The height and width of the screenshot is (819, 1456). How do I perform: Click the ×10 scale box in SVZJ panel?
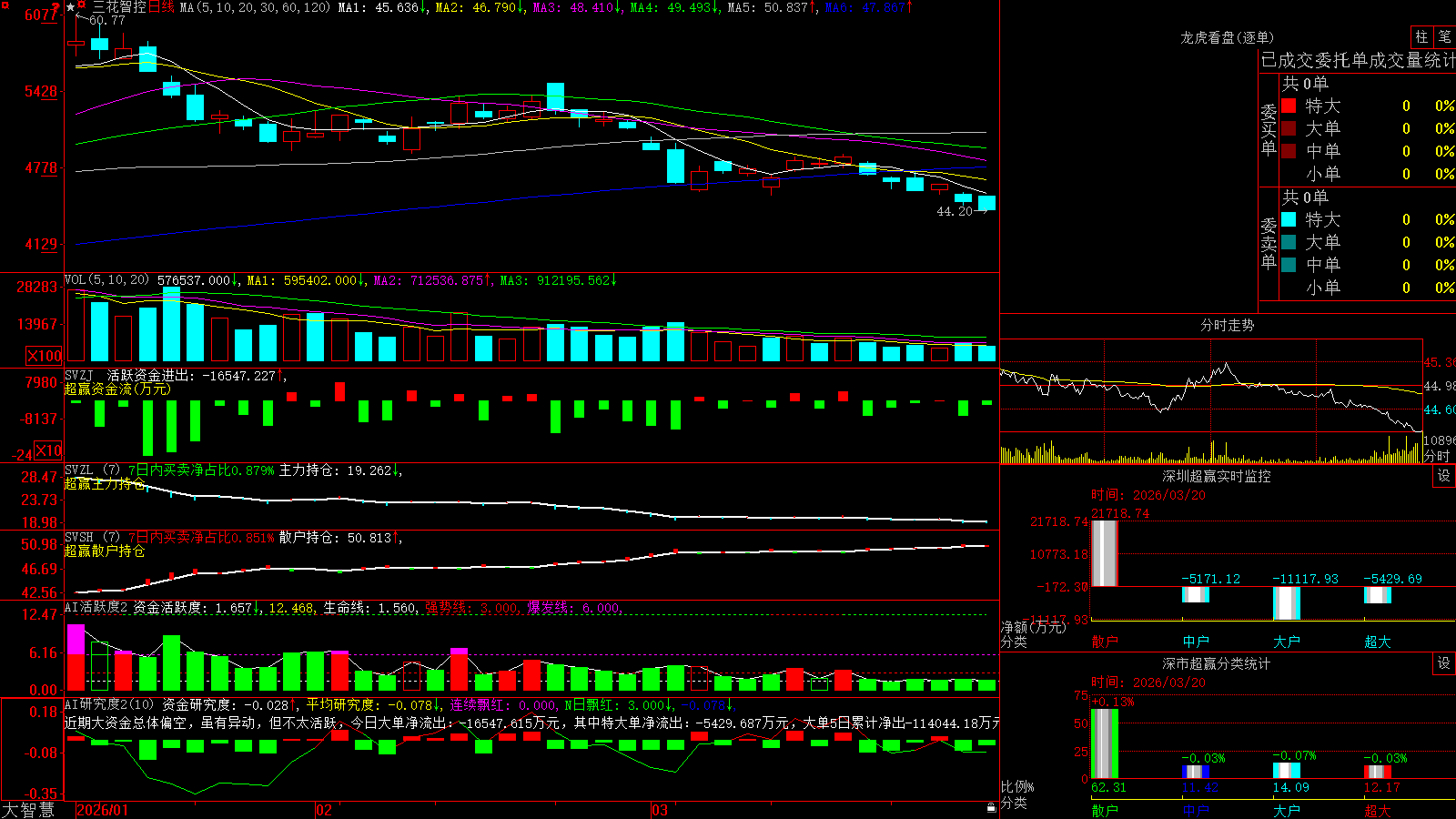coord(47,450)
